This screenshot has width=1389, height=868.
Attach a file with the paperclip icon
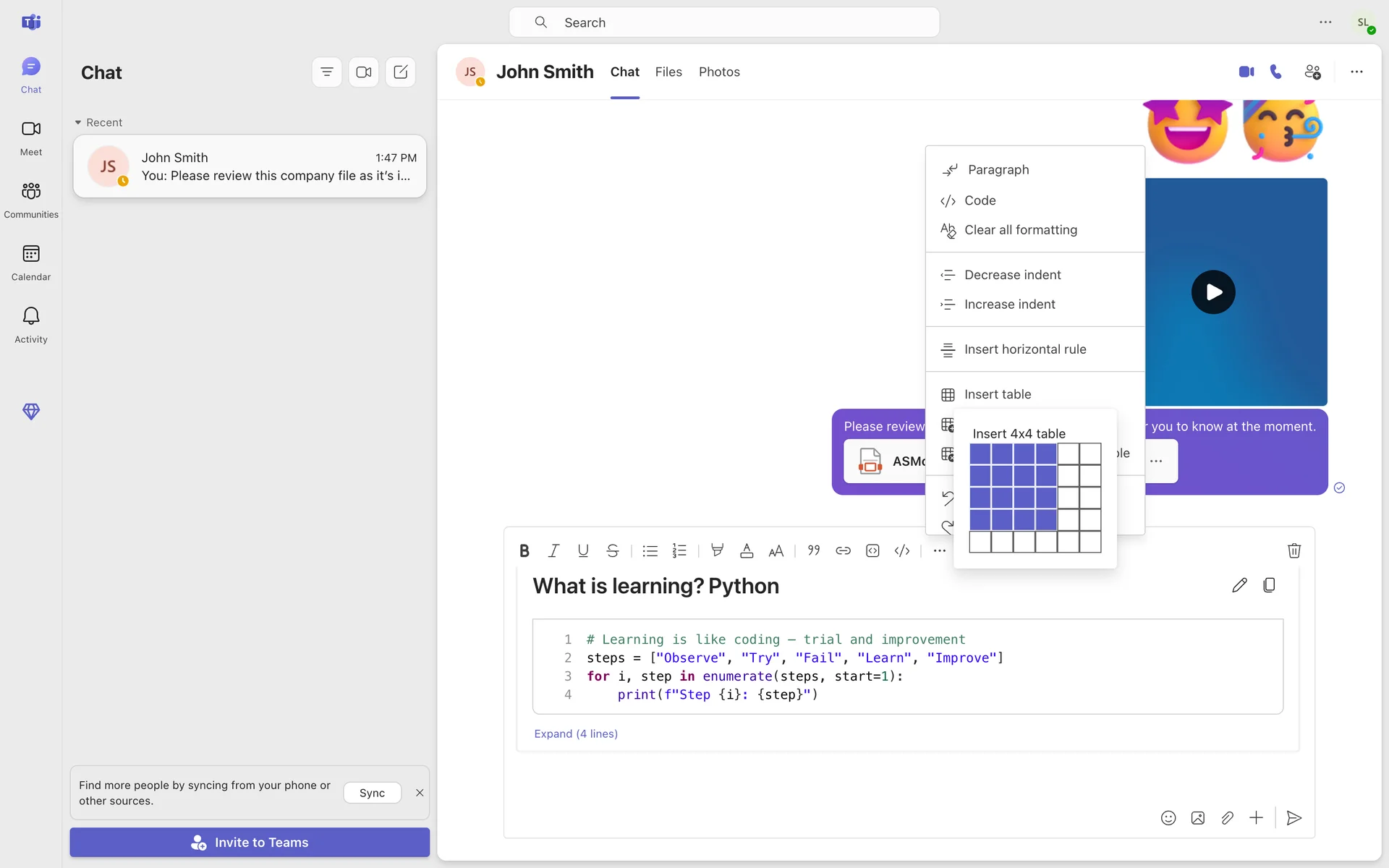tap(1227, 818)
